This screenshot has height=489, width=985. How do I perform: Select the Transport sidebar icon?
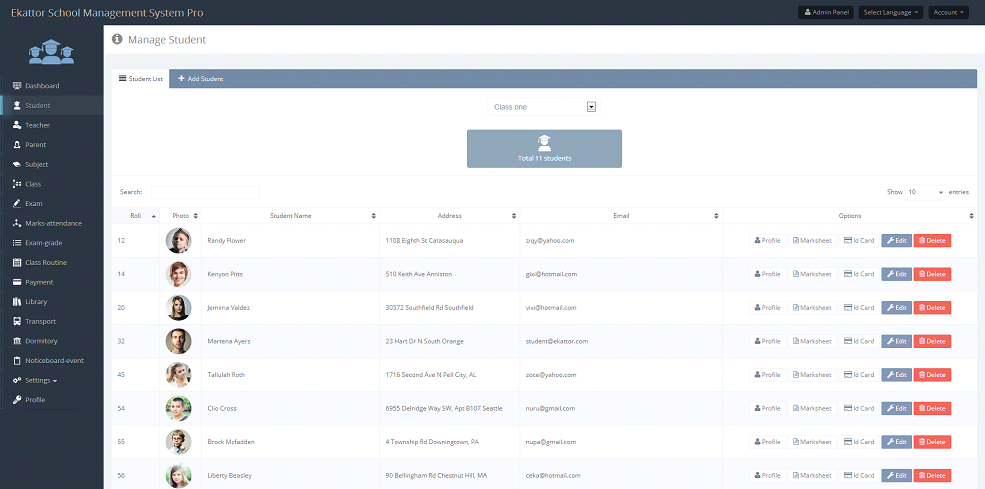coord(17,321)
